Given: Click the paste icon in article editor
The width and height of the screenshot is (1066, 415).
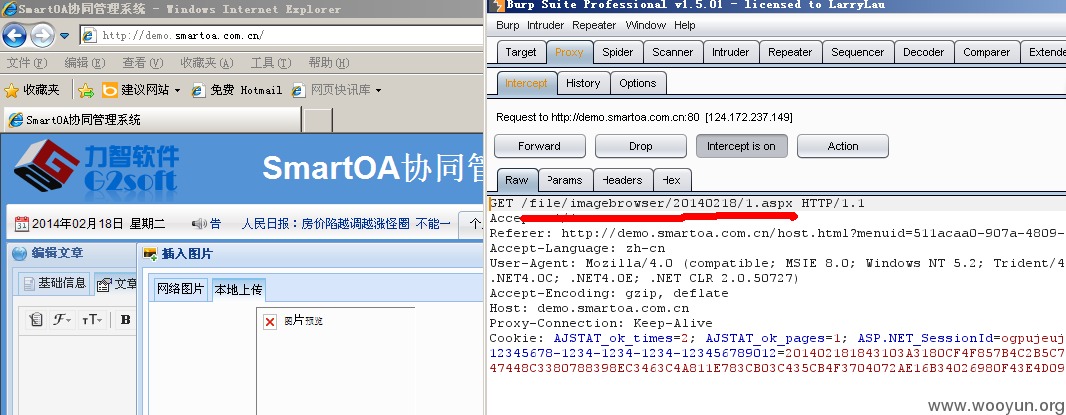Looking at the screenshot, I should click(x=36, y=320).
